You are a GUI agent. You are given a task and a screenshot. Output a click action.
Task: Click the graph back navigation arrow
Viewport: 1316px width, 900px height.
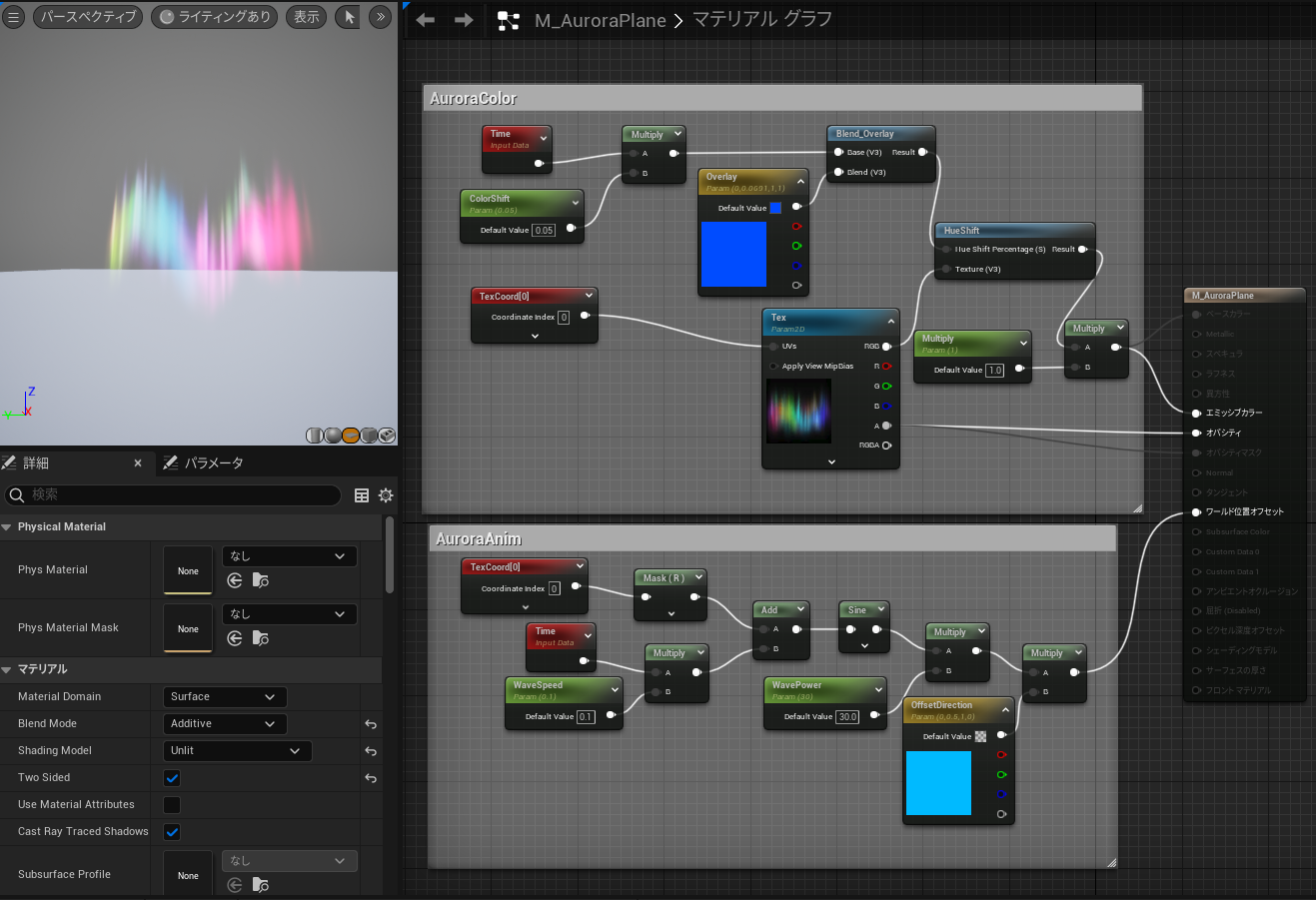tap(426, 20)
